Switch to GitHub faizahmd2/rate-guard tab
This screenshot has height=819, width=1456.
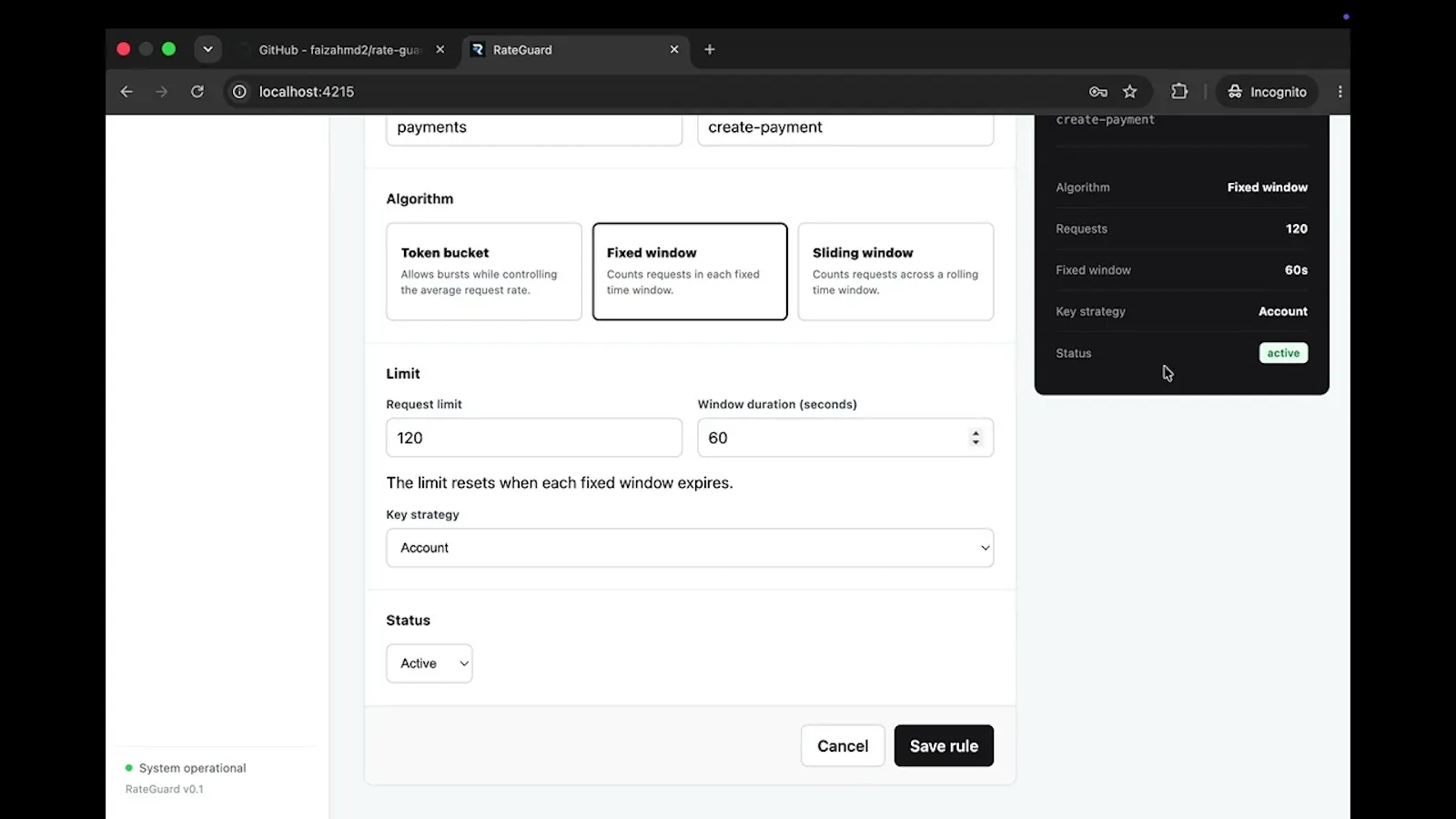click(x=339, y=49)
